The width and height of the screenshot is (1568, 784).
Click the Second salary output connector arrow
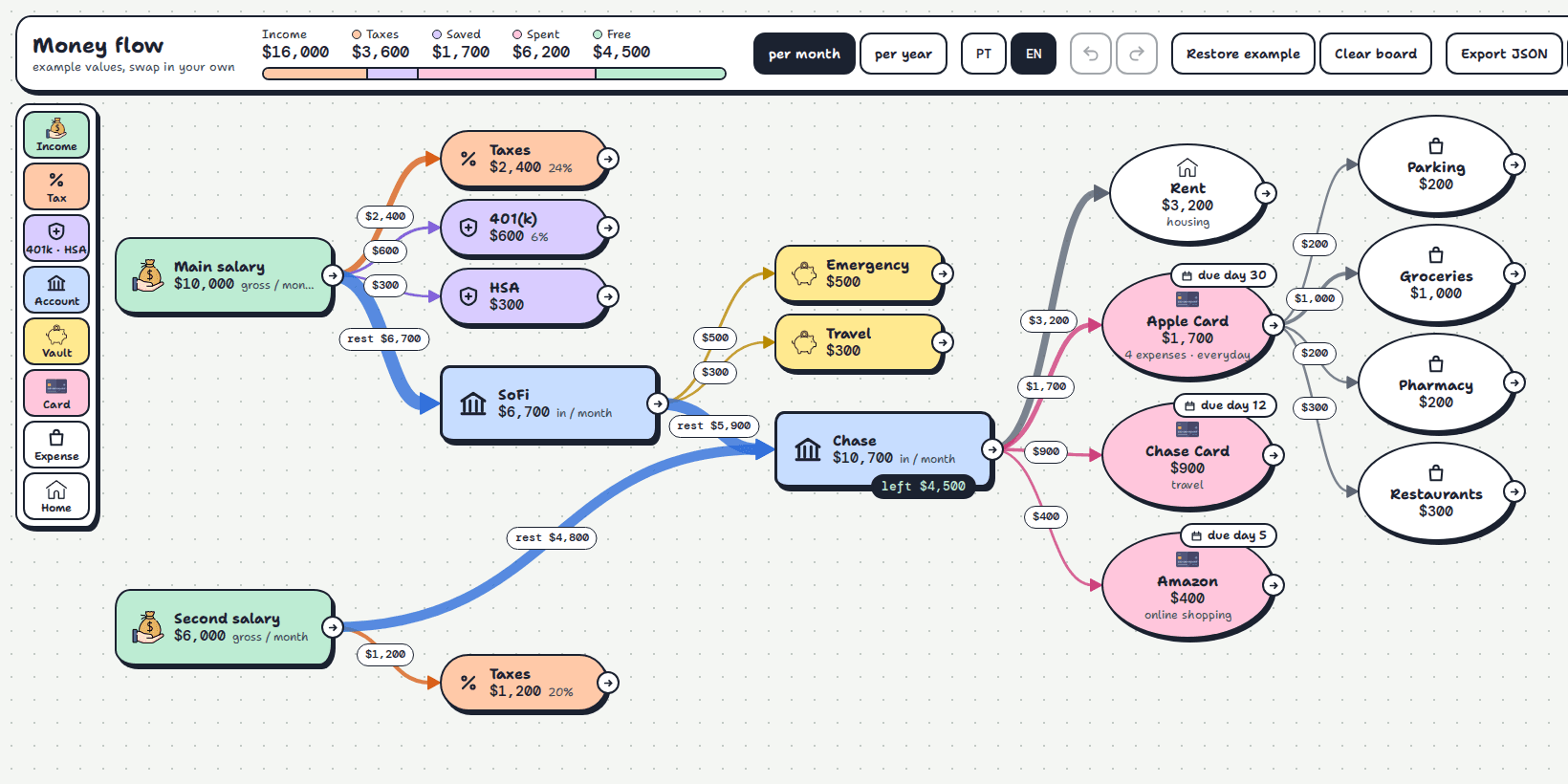coord(333,627)
